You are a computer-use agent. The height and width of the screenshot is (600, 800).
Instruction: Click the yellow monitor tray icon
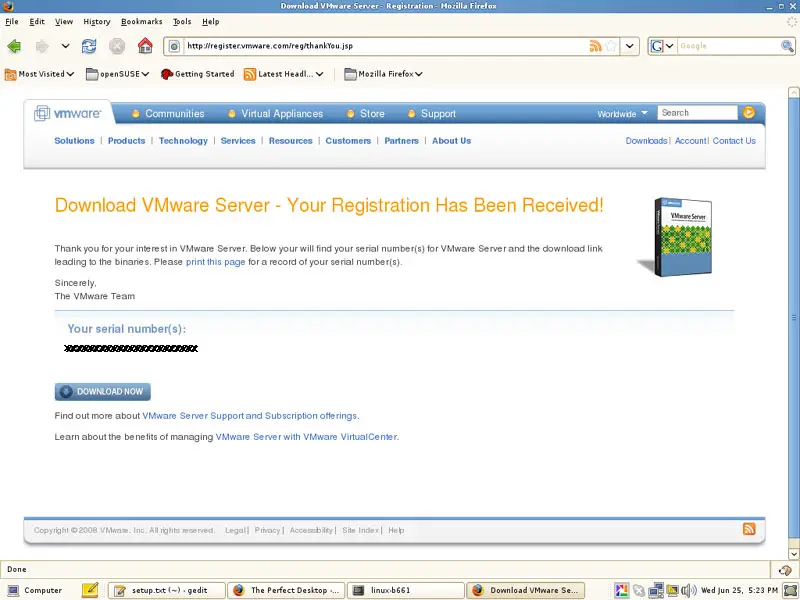click(x=672, y=590)
